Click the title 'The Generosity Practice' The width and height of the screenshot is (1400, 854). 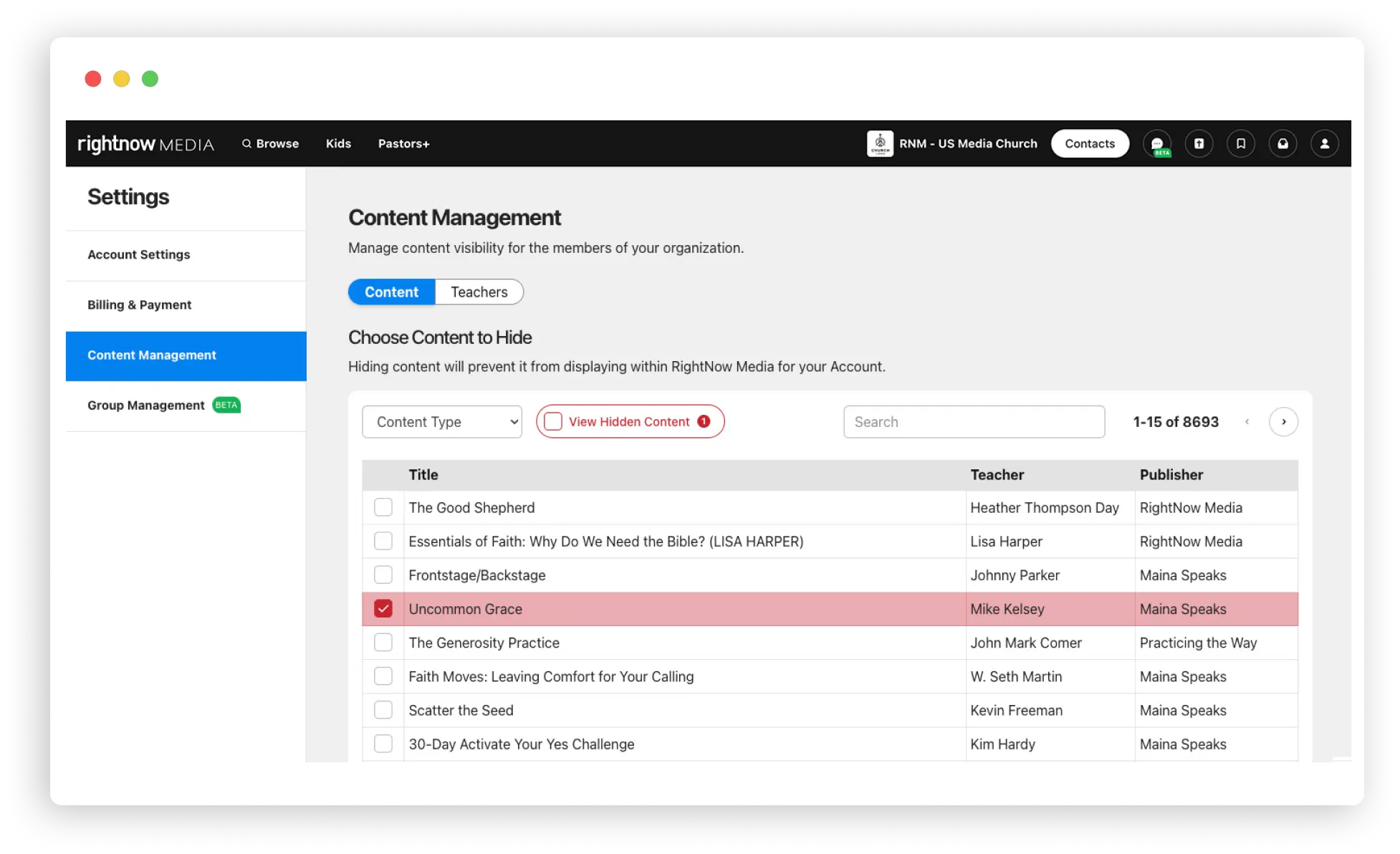coord(484,643)
